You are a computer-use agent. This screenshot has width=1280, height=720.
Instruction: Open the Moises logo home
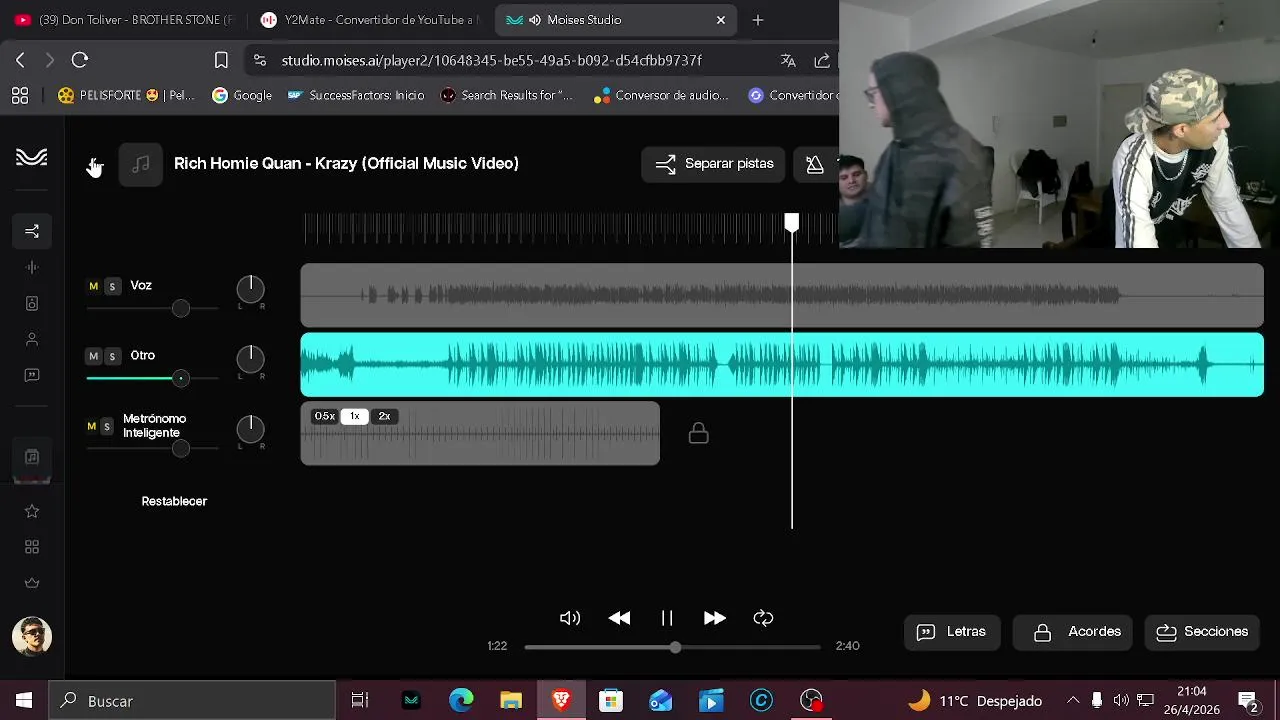point(31,157)
